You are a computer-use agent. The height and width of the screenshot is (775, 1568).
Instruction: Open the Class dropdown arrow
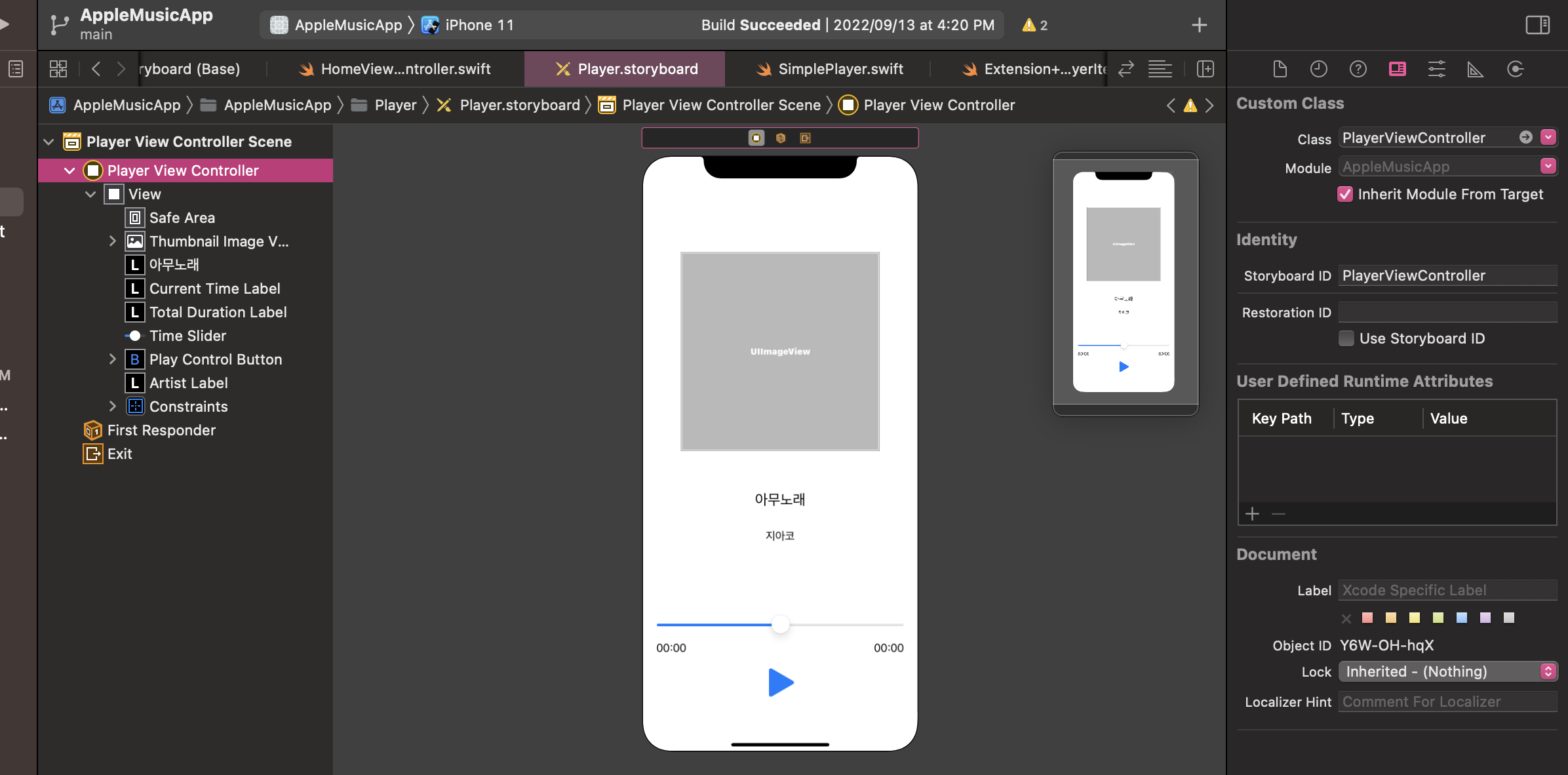(1548, 138)
